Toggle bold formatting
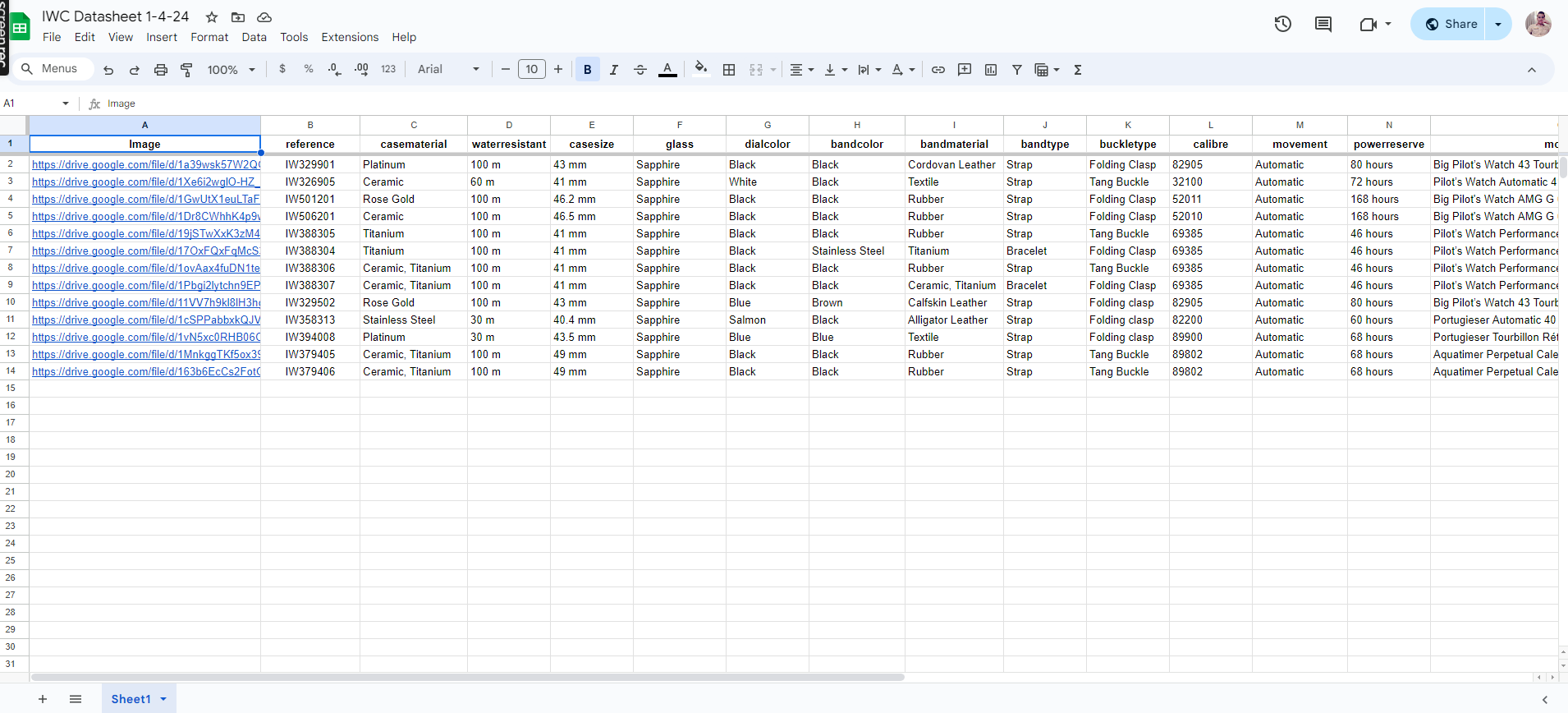The width and height of the screenshot is (1568, 713). point(588,70)
